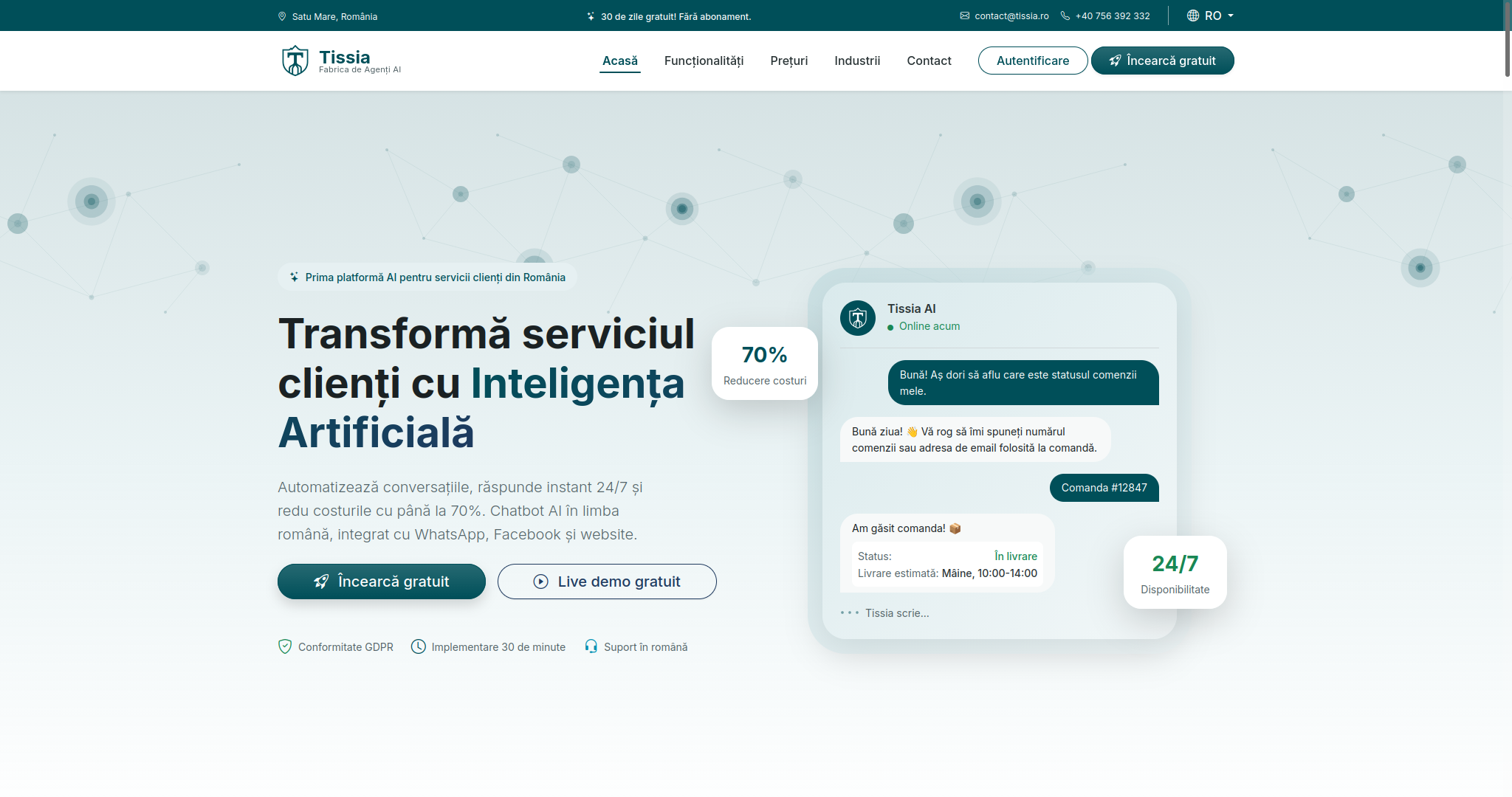Click the headset icon beside Suport în română
This screenshot has width=1512, height=797.
coord(590,646)
